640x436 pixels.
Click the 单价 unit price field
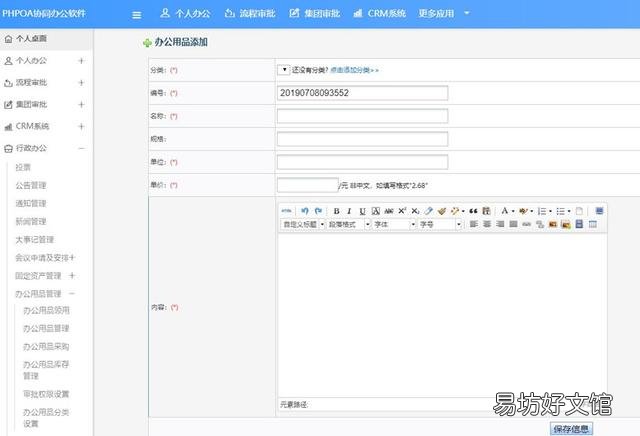(x=308, y=185)
